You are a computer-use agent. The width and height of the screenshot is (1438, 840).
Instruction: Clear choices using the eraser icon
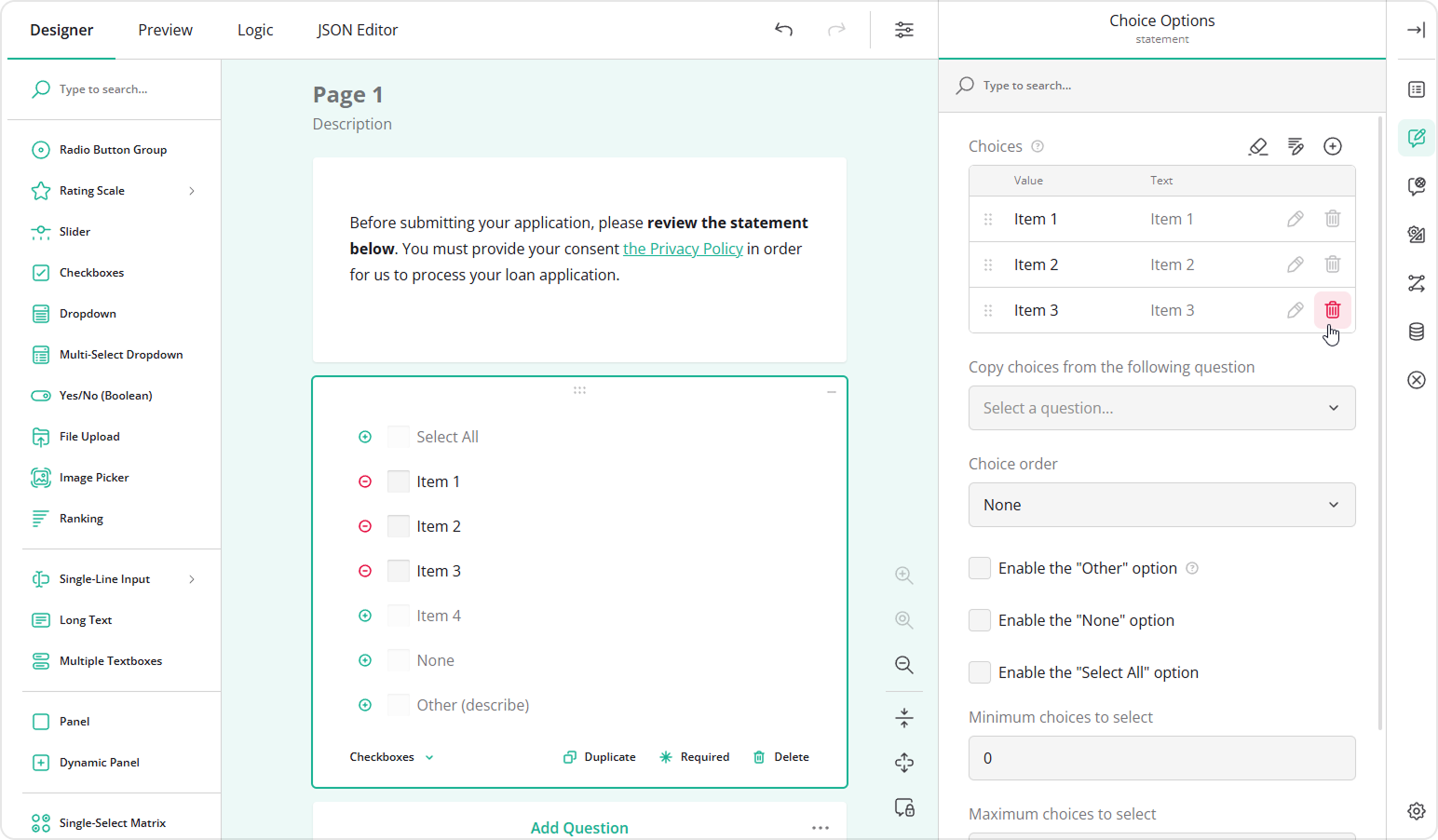[x=1257, y=146]
